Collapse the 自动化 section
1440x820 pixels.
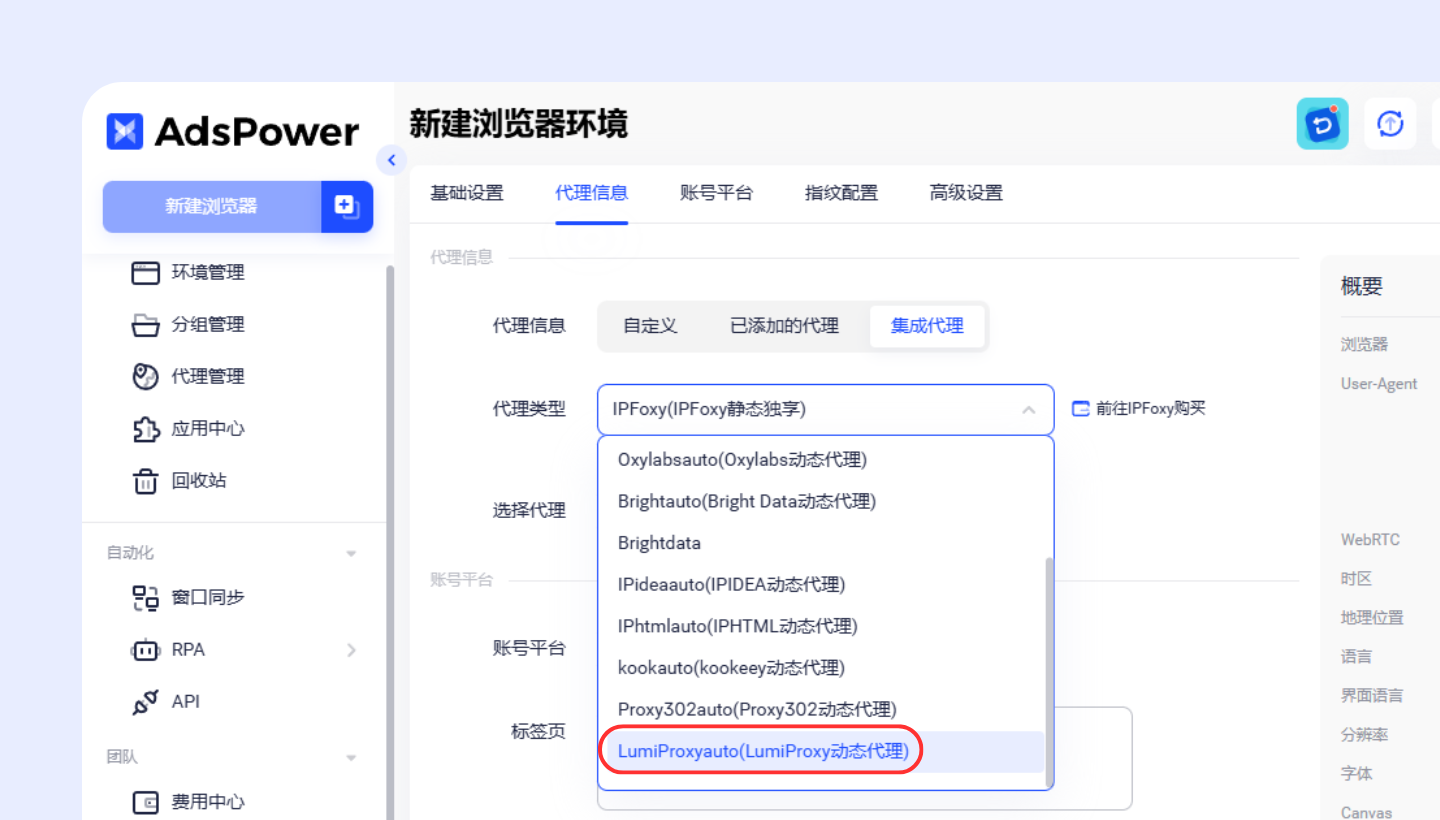click(351, 553)
